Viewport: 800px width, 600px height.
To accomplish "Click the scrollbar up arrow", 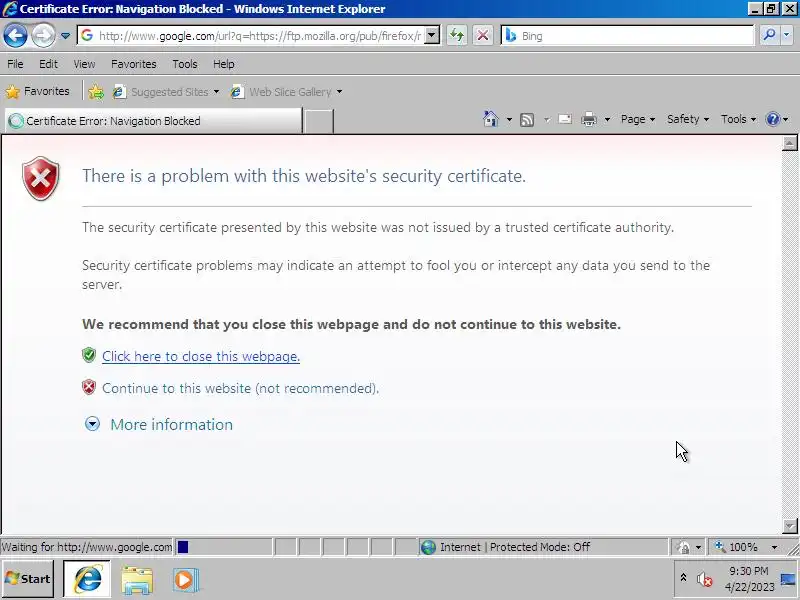I will (x=789, y=143).
